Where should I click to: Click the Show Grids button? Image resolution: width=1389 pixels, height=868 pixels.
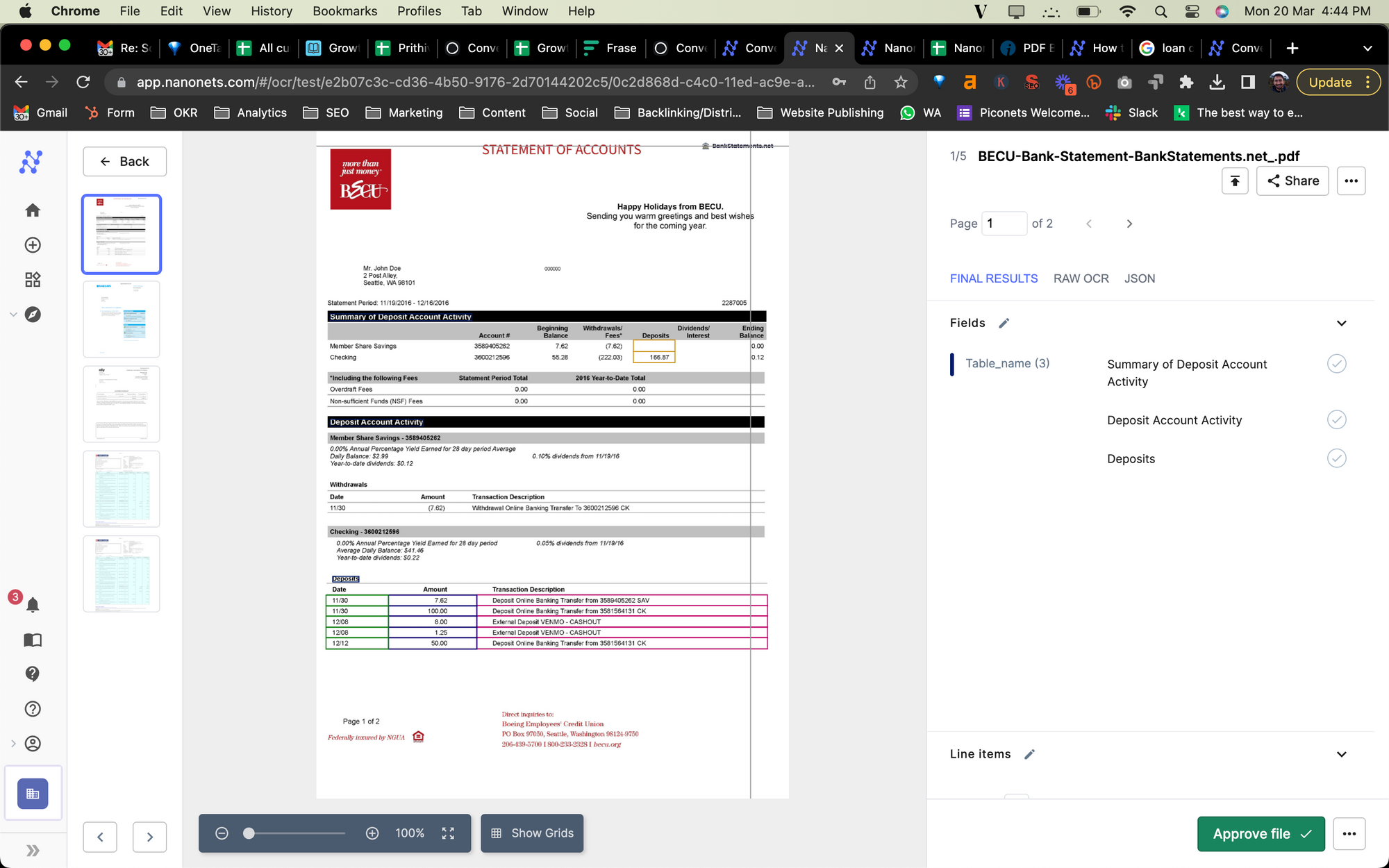(x=532, y=833)
